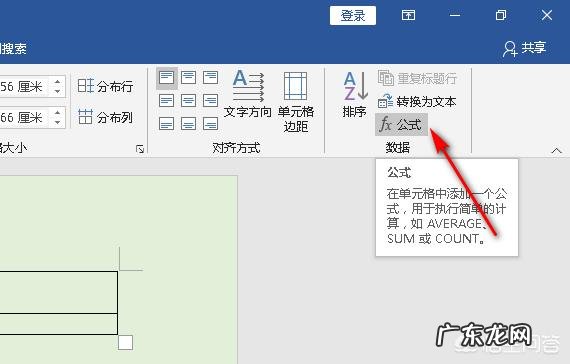Click 重复标题行 repeat header rows
The height and width of the screenshot is (364, 570).
417,78
